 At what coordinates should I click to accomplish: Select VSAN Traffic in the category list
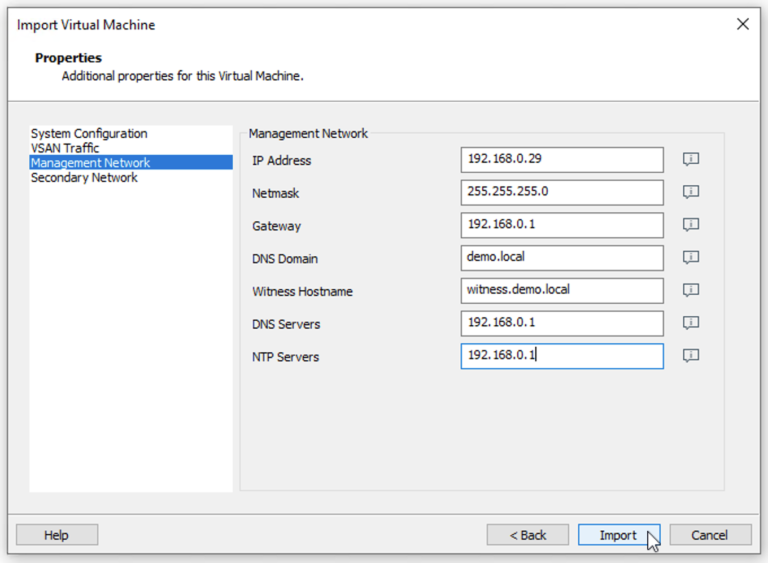click(x=65, y=148)
